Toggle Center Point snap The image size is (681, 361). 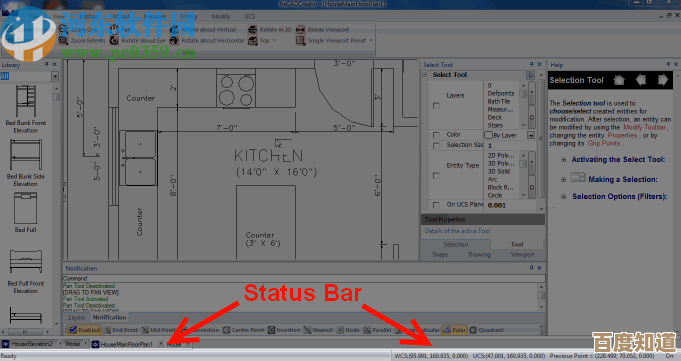(x=243, y=330)
